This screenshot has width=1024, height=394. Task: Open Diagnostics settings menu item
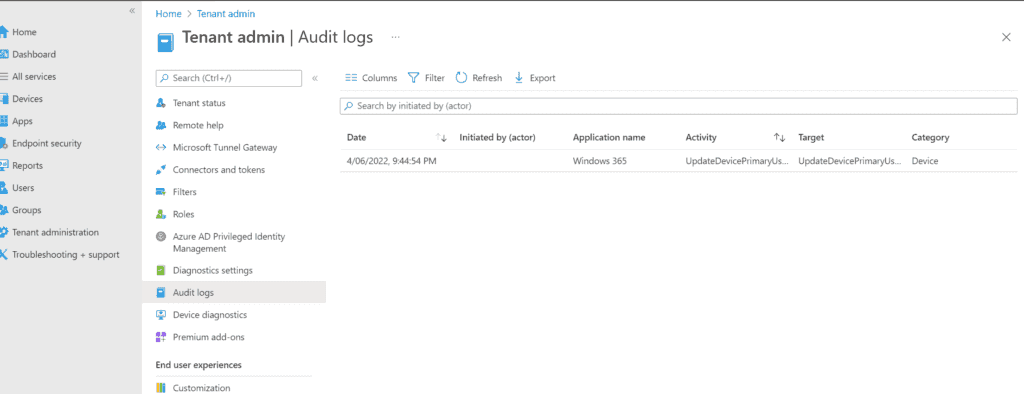tap(213, 271)
